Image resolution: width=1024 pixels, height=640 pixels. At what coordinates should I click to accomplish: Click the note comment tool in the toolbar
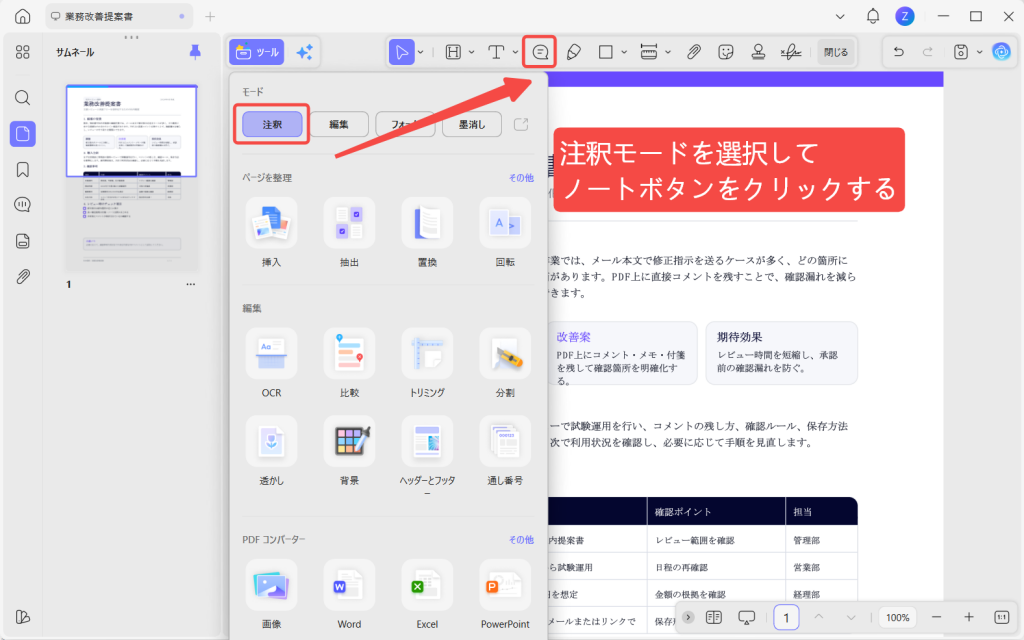(540, 52)
